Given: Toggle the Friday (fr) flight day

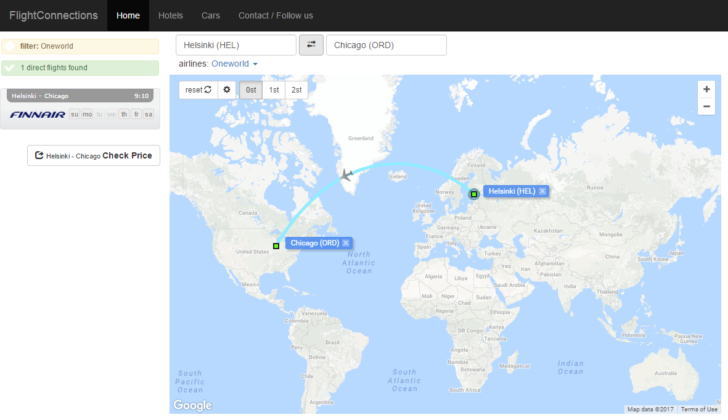Looking at the screenshot, I should coord(136,114).
